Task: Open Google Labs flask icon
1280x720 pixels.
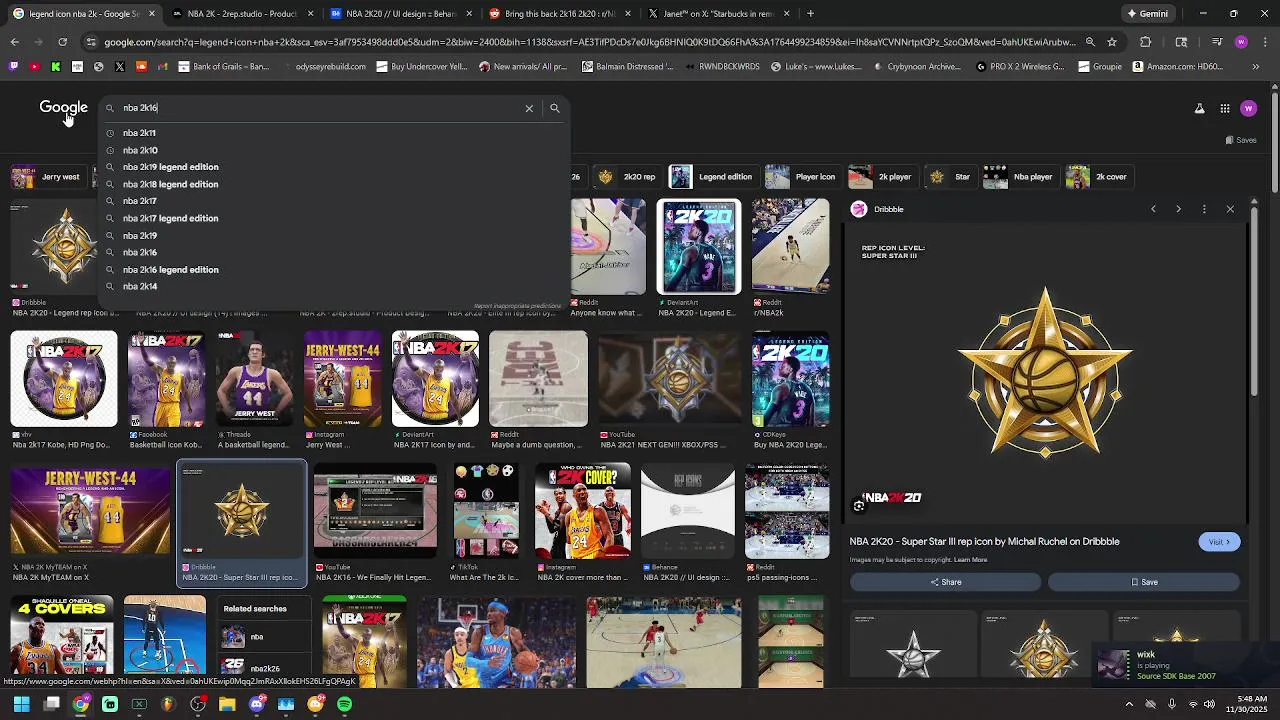Action: tap(1199, 108)
